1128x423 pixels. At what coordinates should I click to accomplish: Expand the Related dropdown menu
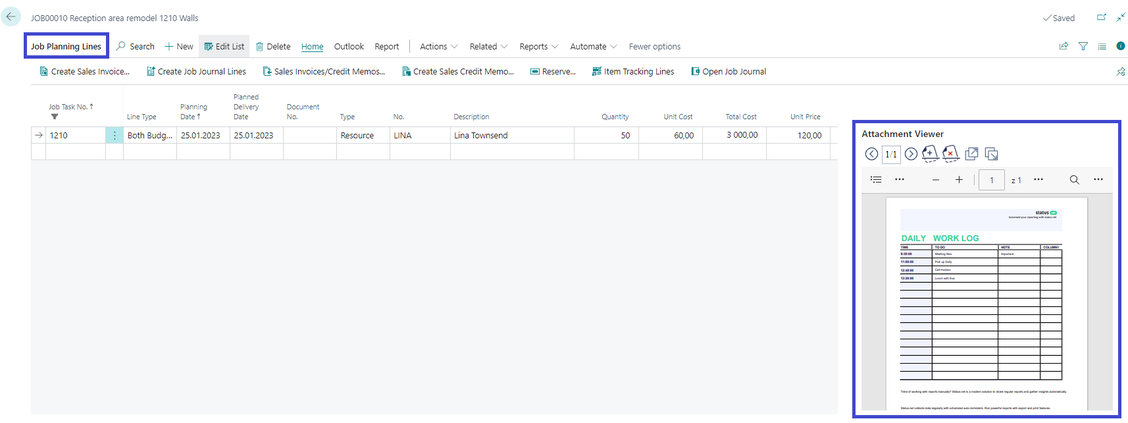488,46
